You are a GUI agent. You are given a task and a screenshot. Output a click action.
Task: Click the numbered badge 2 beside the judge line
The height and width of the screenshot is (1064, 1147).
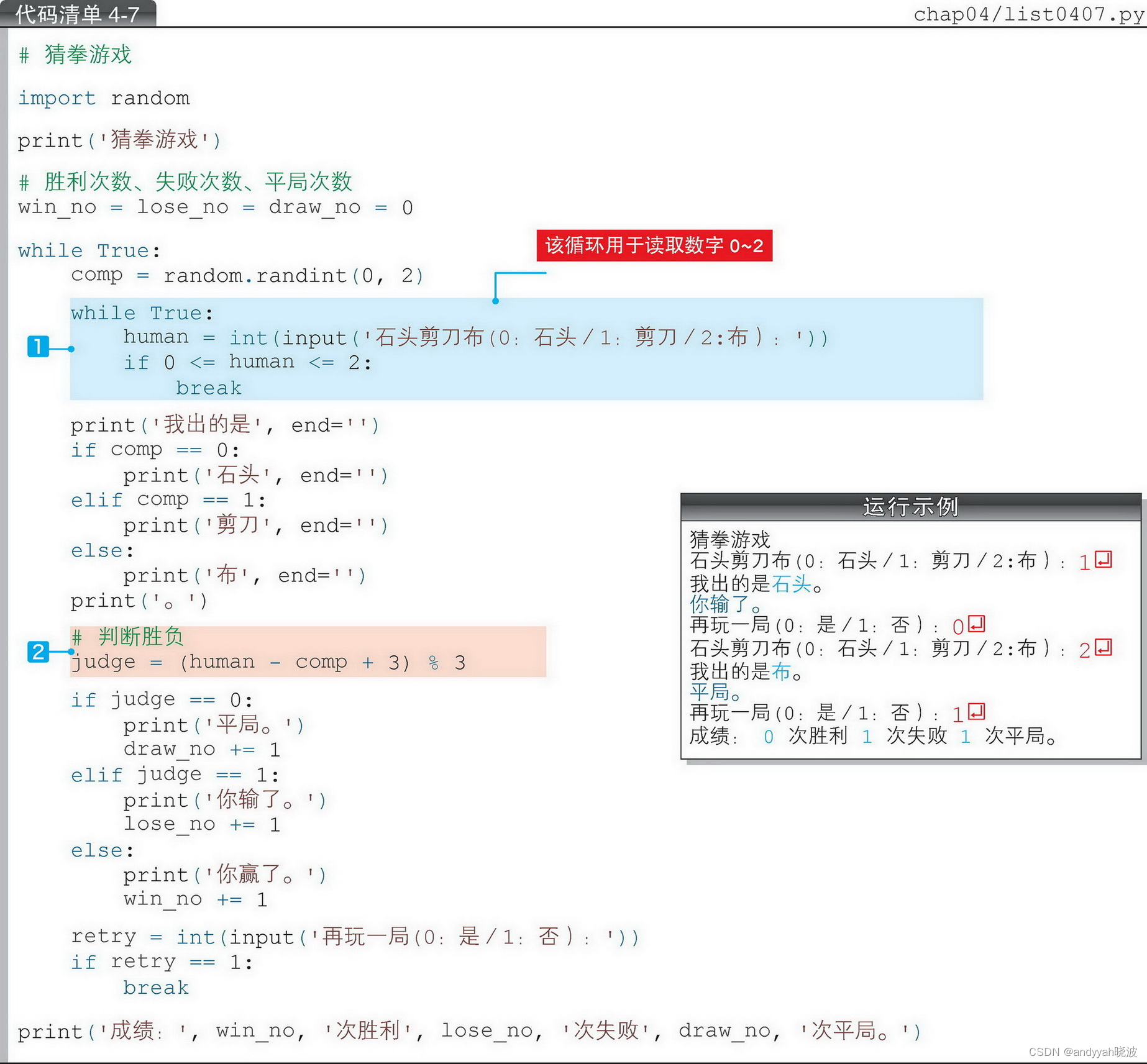pyautogui.click(x=39, y=652)
